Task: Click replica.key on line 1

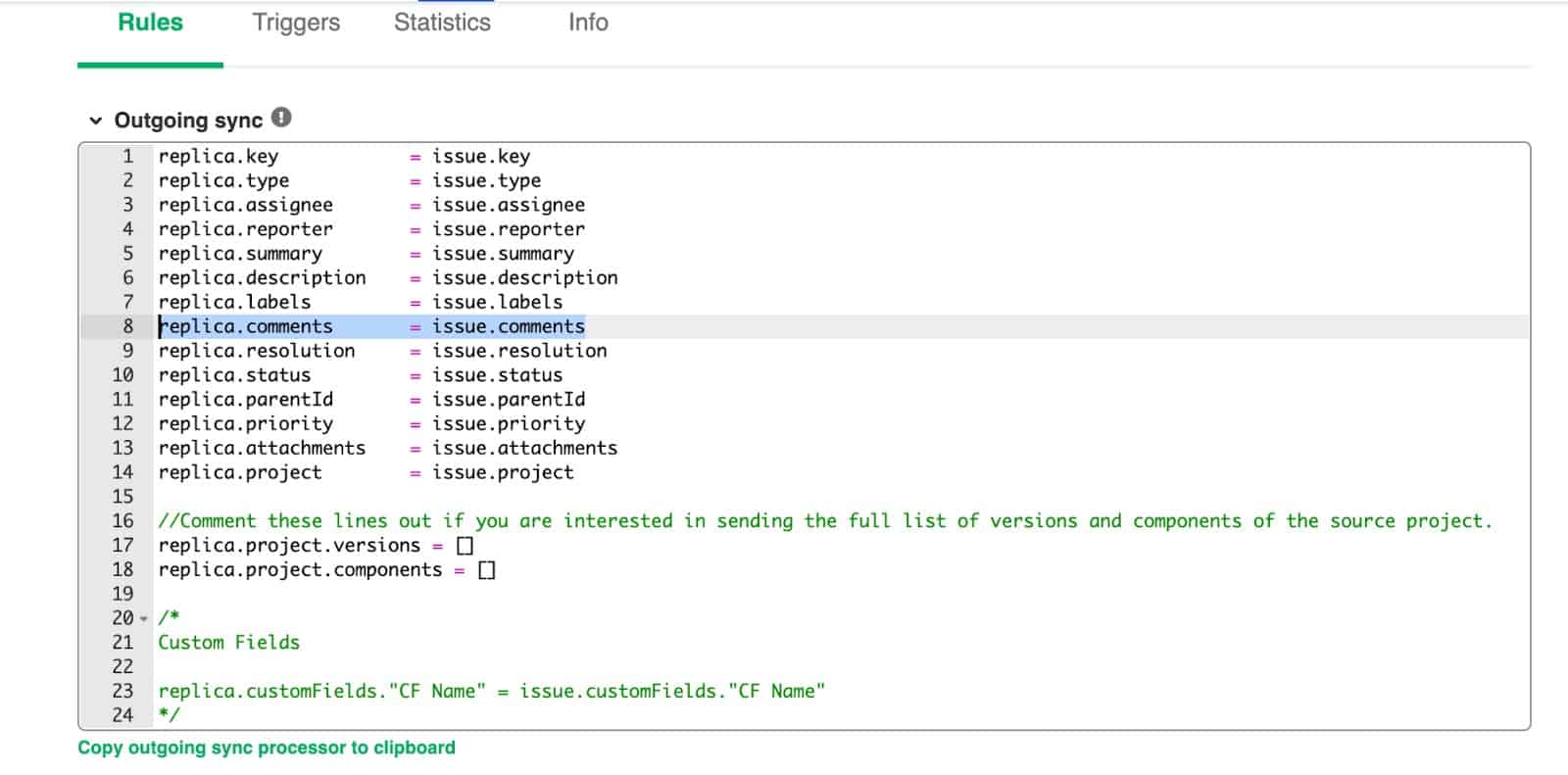Action: coord(219,157)
